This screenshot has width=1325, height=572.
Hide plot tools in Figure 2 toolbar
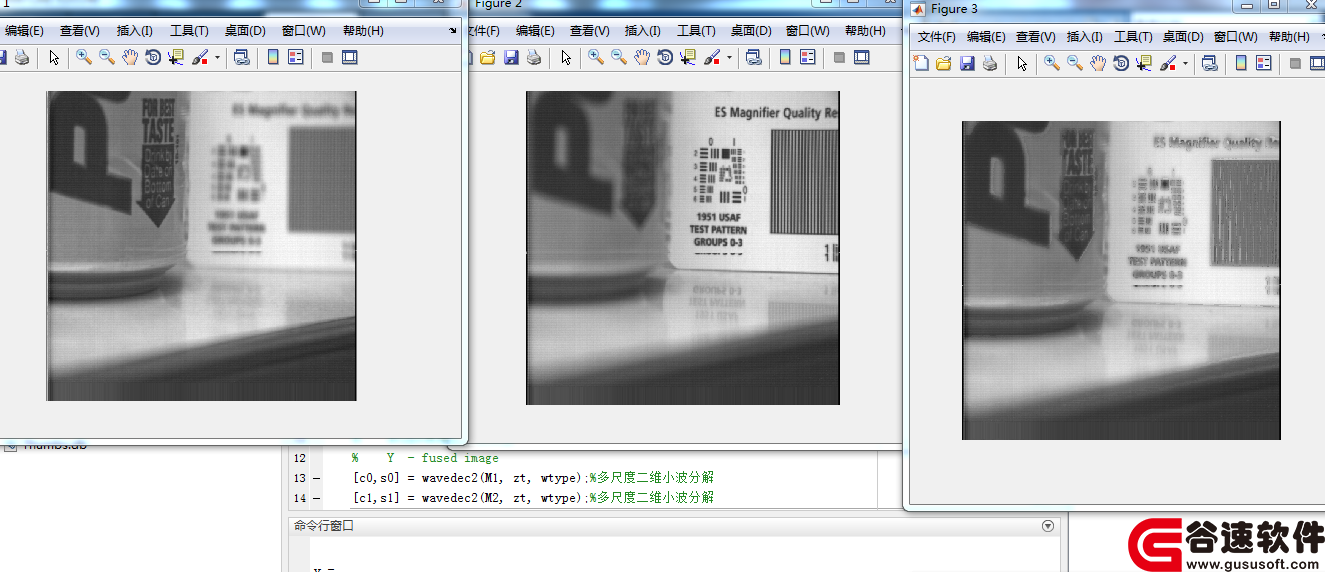839,58
